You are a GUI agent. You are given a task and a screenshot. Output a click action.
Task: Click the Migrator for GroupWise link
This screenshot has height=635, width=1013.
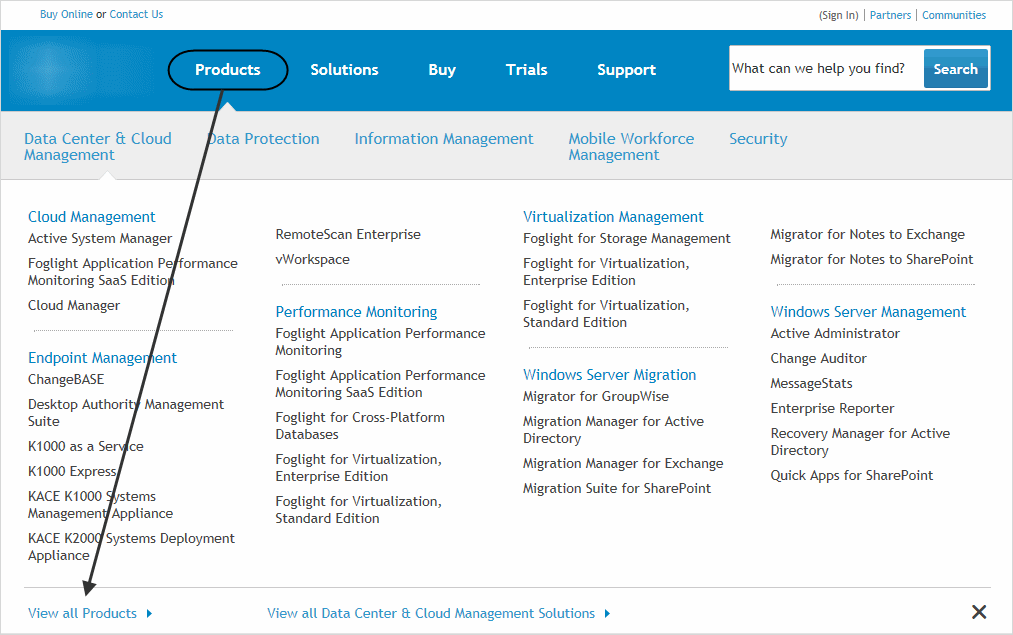pyautogui.click(x=596, y=397)
